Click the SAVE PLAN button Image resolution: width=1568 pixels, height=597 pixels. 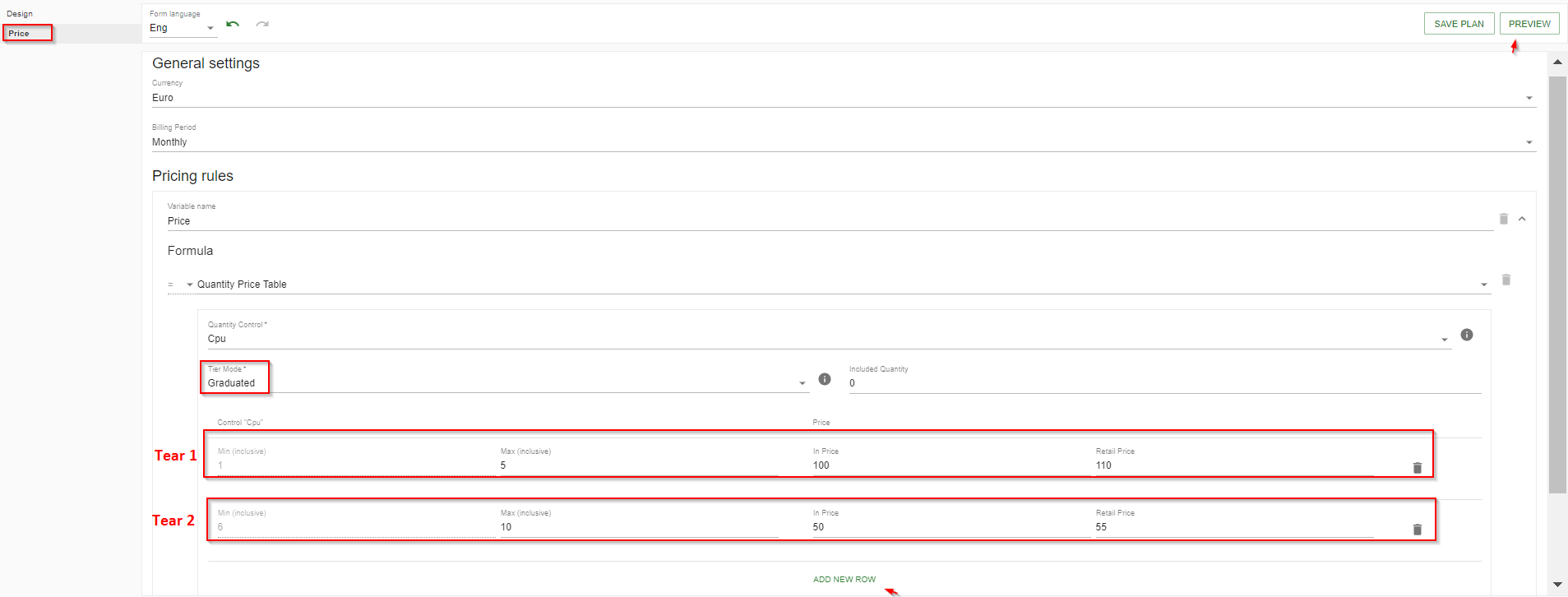pos(1458,24)
